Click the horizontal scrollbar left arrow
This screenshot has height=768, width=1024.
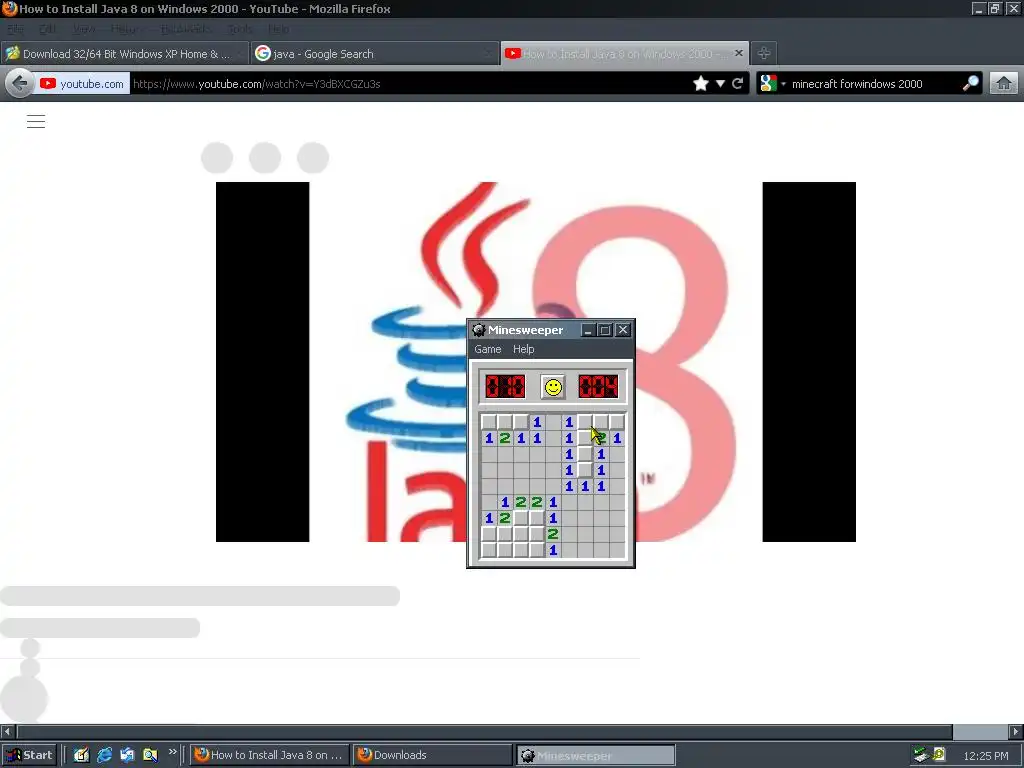pos(7,731)
